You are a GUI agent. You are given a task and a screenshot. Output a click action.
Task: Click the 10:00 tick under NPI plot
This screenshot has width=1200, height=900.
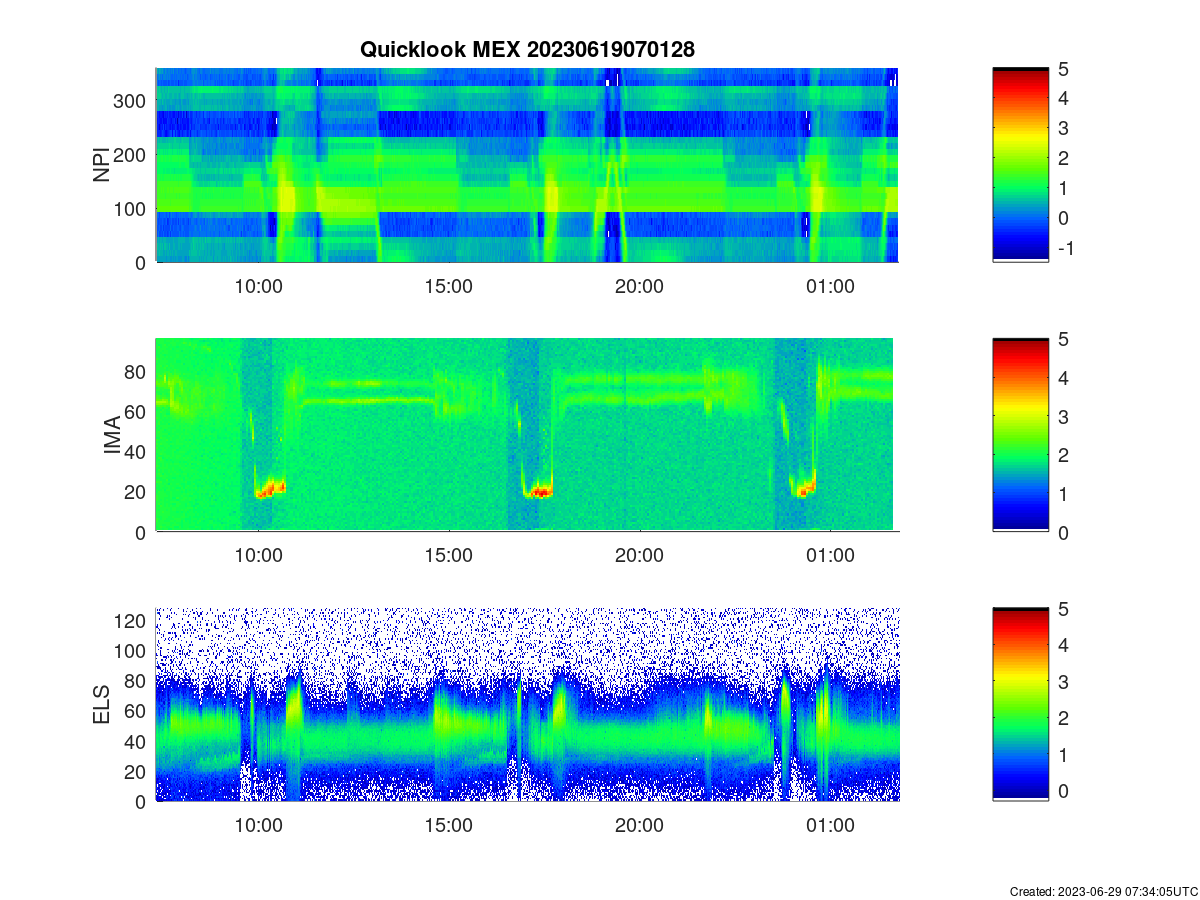[x=258, y=286]
